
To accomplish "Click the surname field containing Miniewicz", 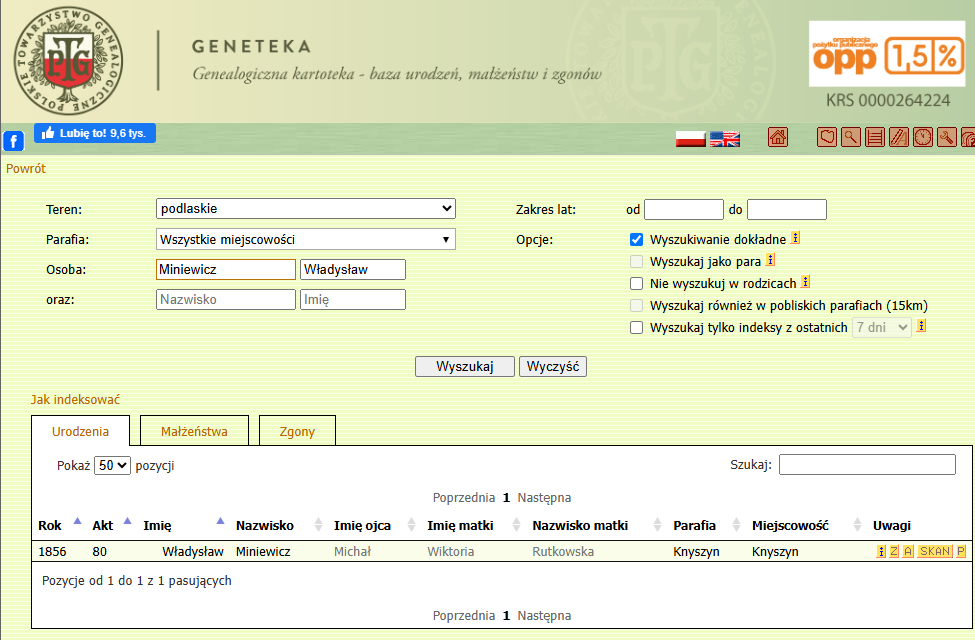I will [226, 269].
